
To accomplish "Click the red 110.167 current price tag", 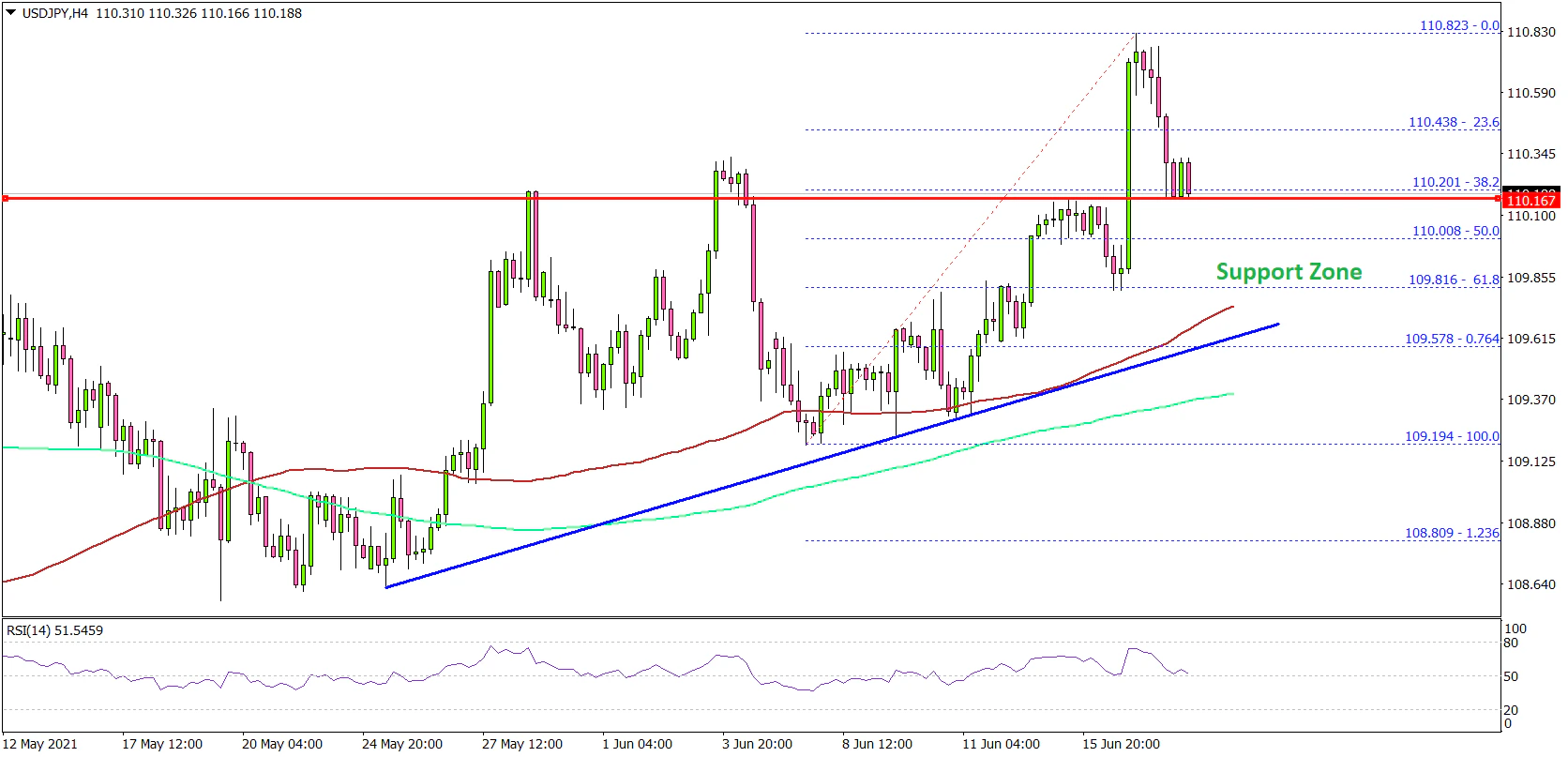I will pyautogui.click(x=1530, y=200).
